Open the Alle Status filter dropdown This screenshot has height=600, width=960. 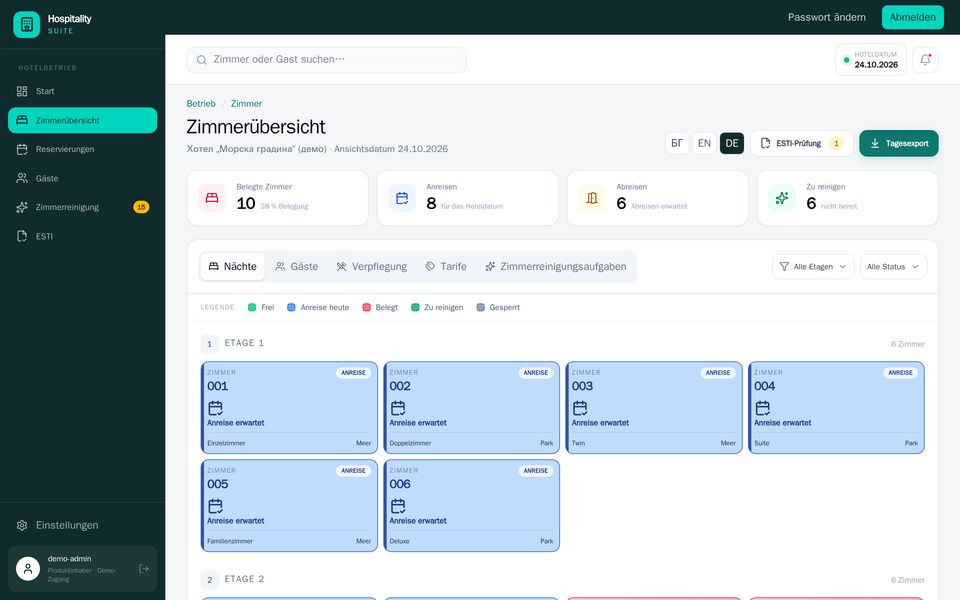coord(893,267)
